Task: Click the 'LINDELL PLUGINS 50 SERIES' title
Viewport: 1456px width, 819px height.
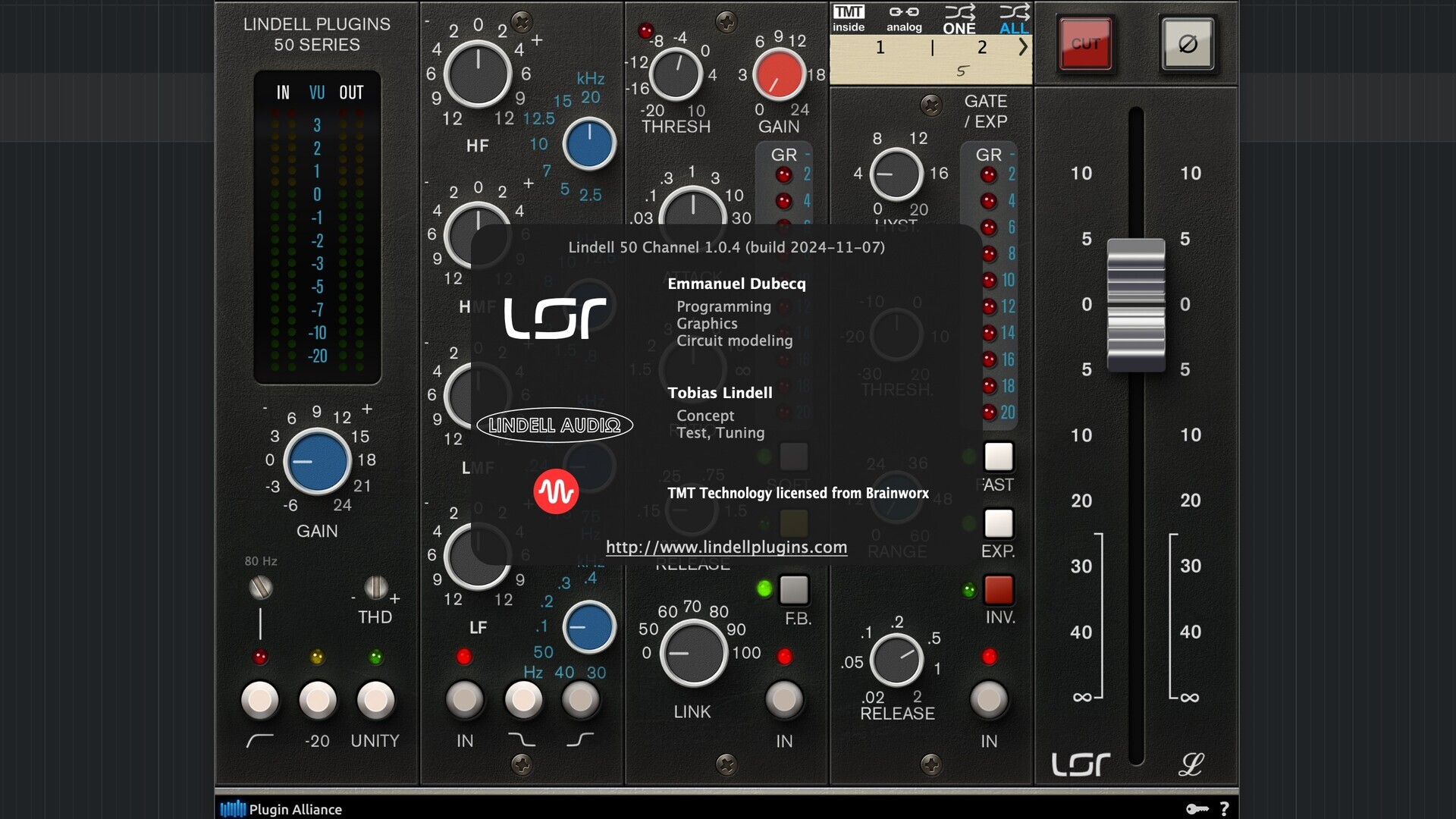Action: pyautogui.click(x=317, y=34)
